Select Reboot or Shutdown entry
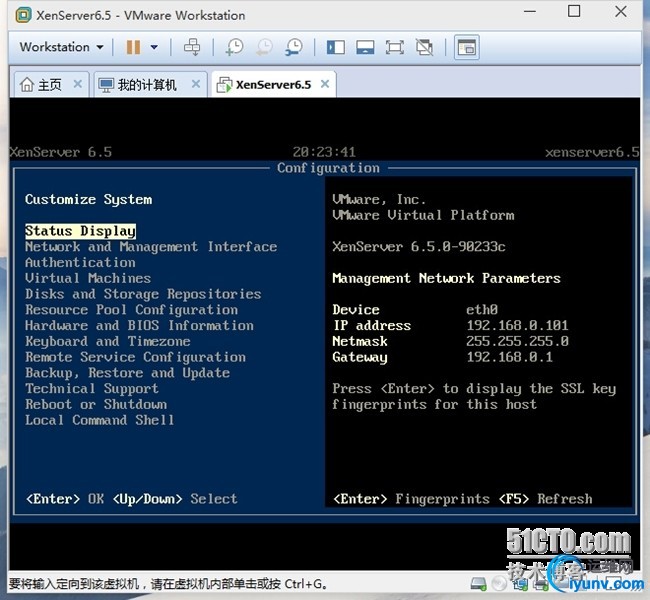 coord(96,404)
